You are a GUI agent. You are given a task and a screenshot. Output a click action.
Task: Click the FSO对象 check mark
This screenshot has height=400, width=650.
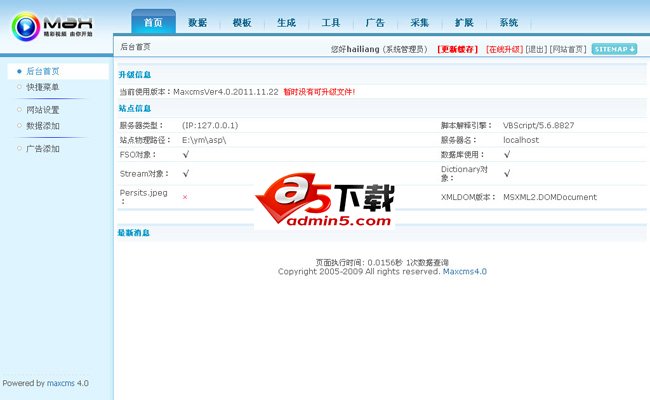point(186,155)
